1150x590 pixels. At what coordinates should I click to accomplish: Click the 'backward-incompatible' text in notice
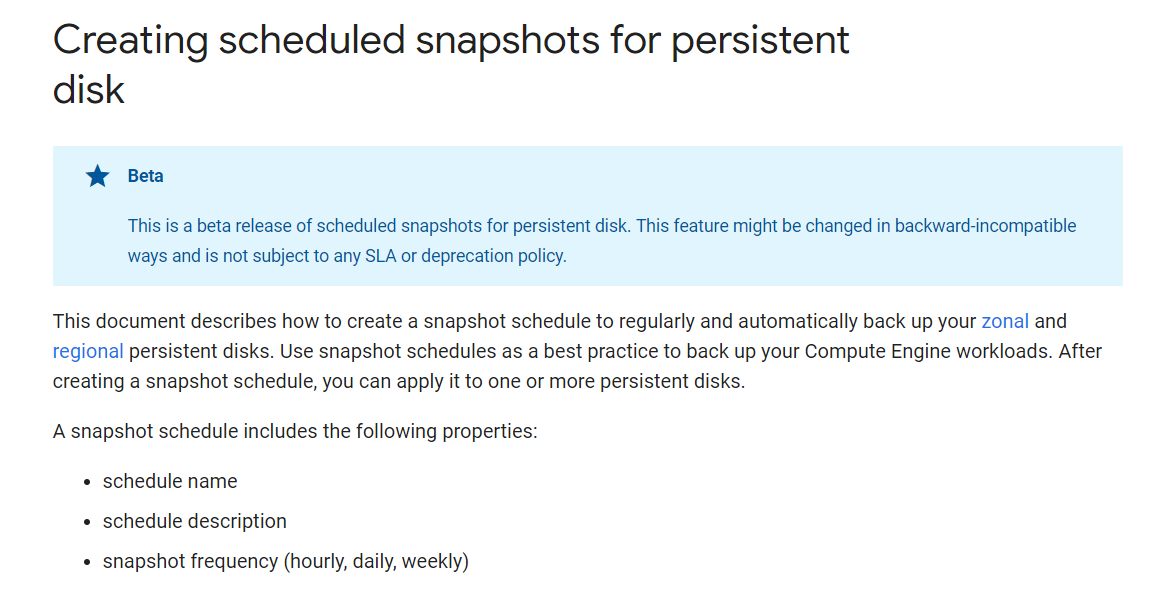click(985, 226)
